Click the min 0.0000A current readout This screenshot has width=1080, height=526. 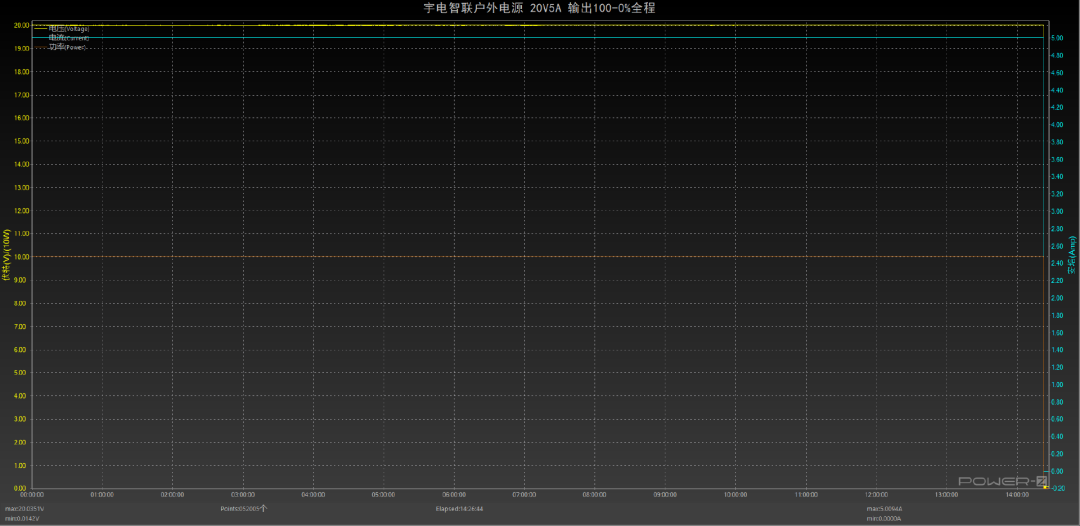[x=884, y=518]
